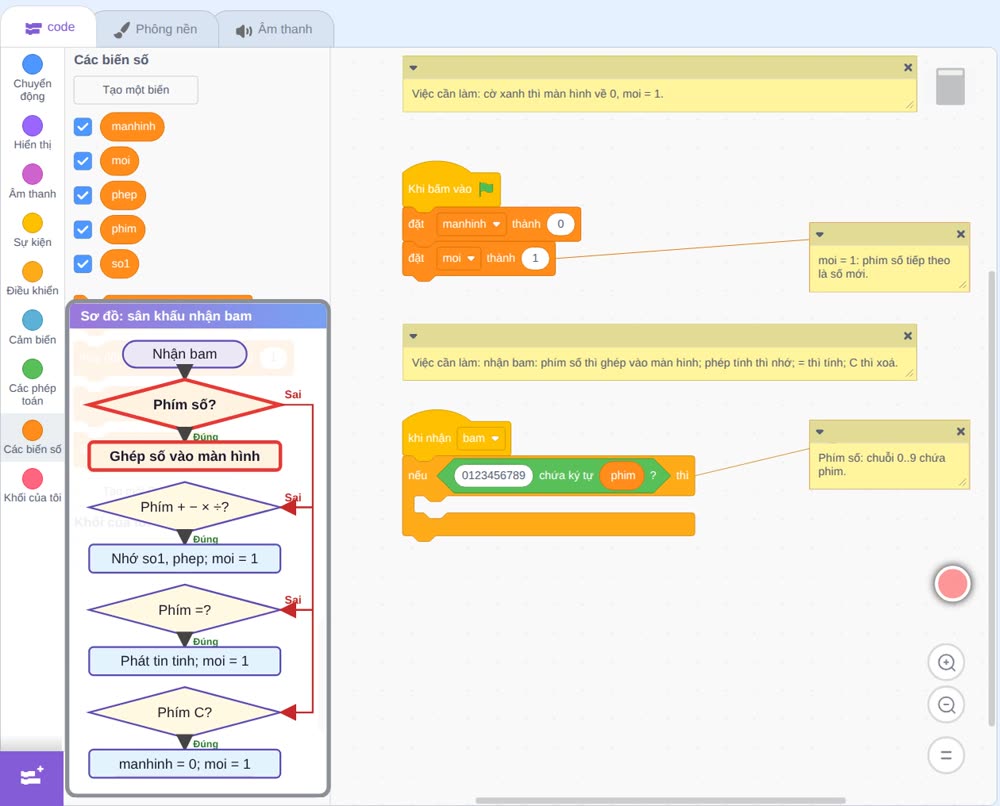Image resolution: width=1000 pixels, height=806 pixels.
Task: Open the Cảm biến block category
Action: [x=33, y=328]
